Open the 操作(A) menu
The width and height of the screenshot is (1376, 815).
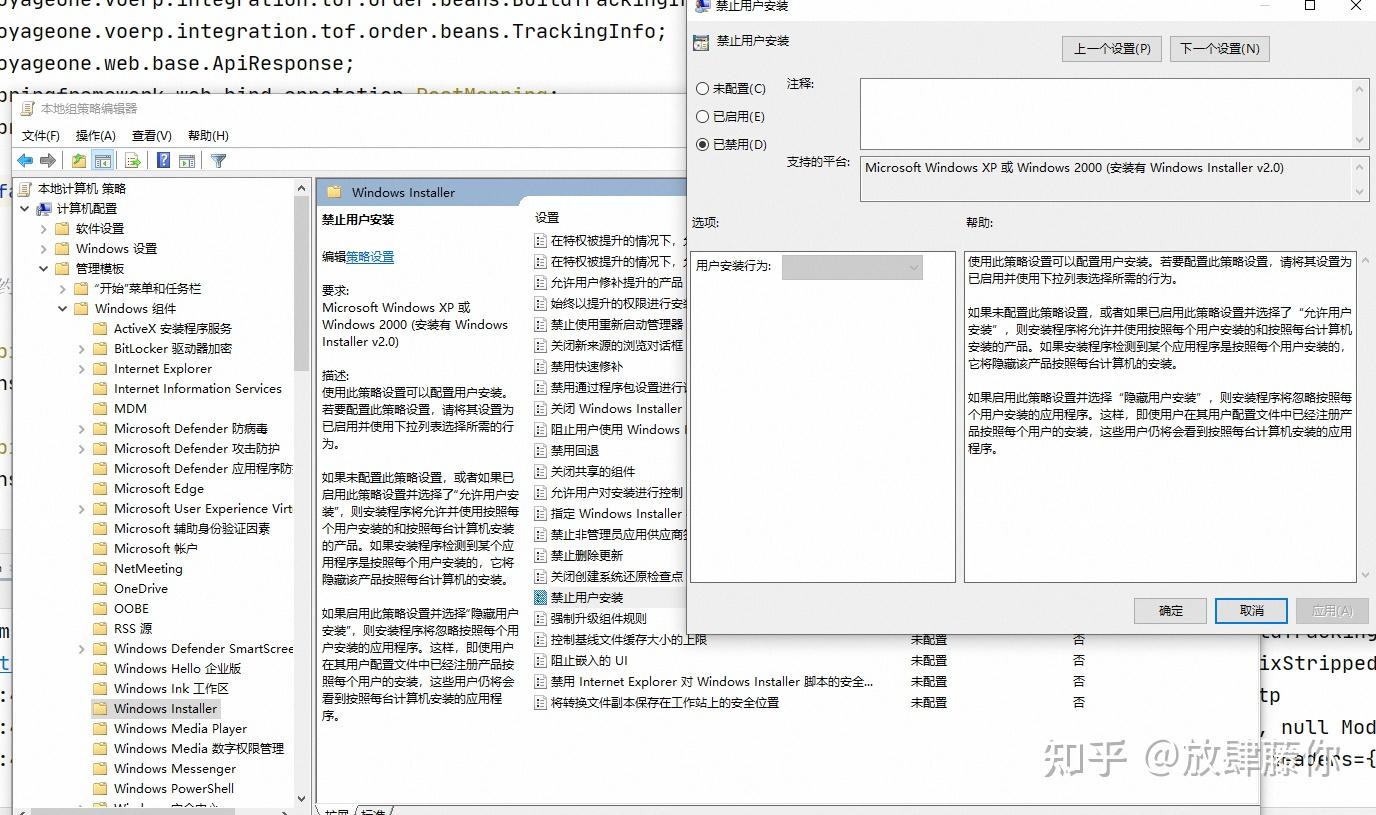pos(94,135)
